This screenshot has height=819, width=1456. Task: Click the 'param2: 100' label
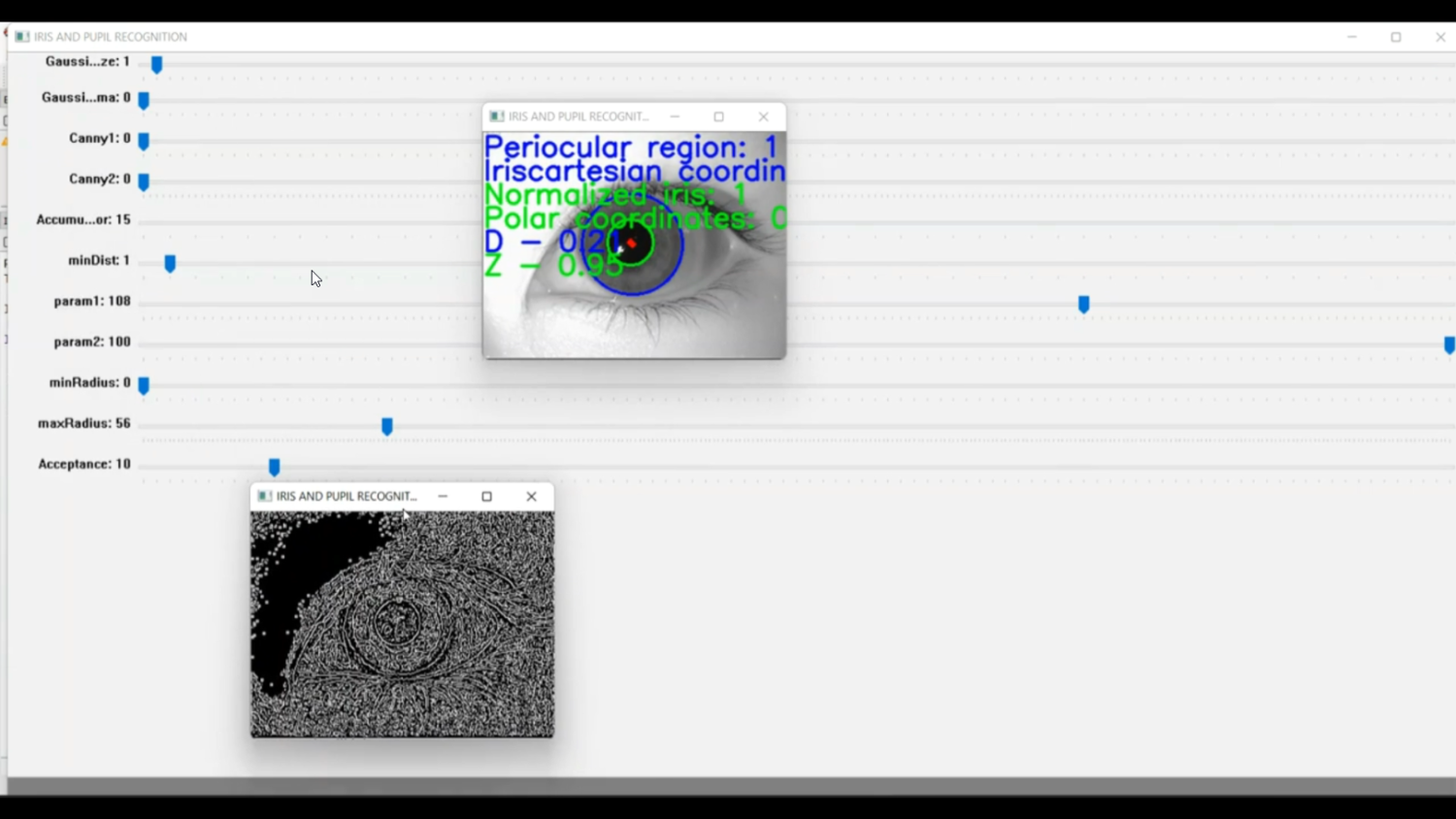[x=92, y=342]
